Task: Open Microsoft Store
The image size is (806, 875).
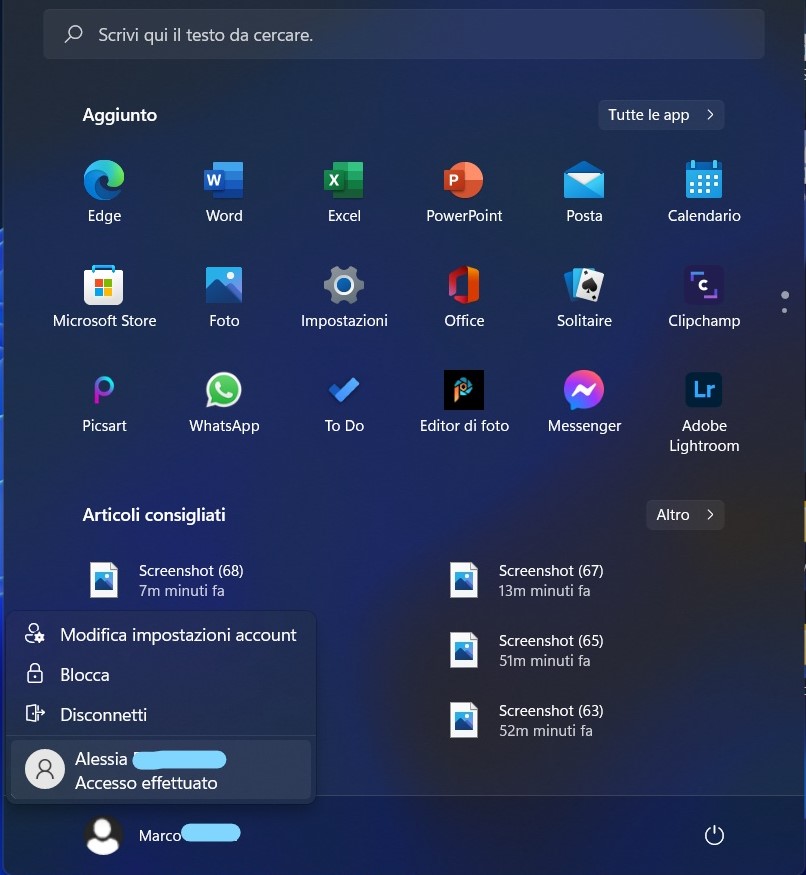Action: (104, 296)
